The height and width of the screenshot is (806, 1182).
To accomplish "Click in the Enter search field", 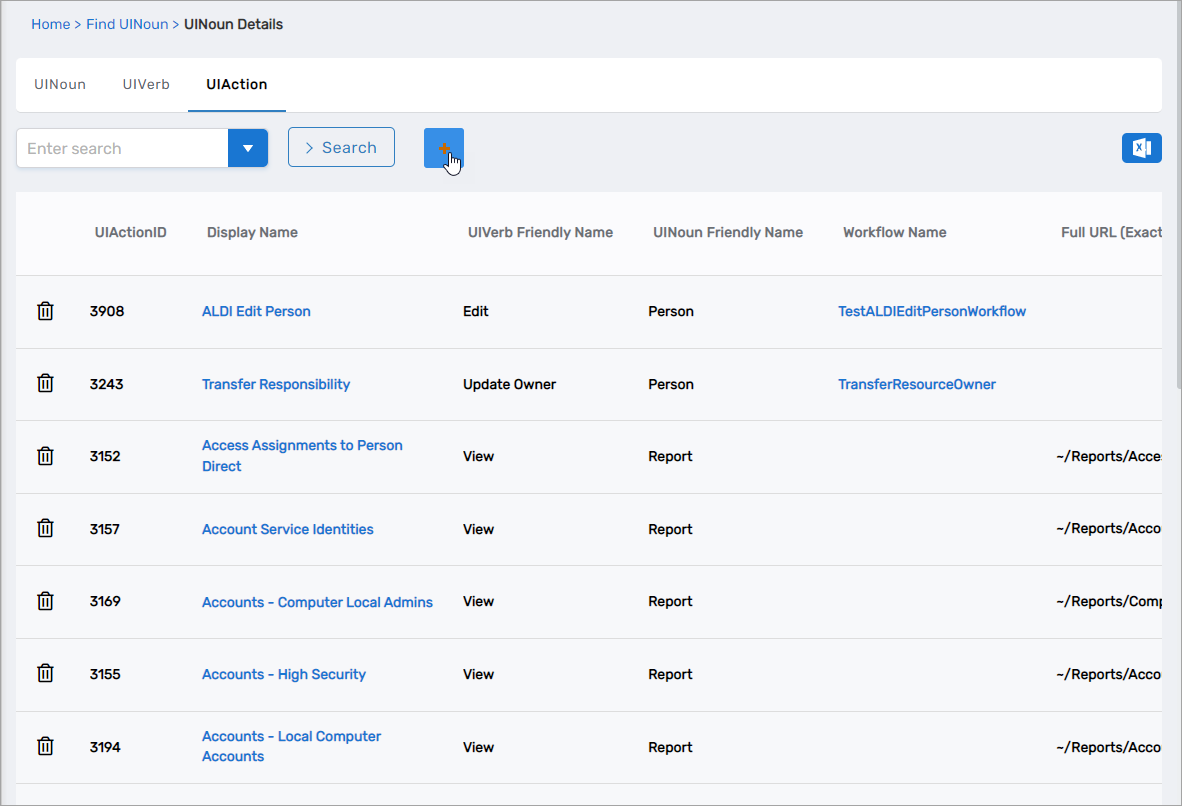I will click(x=122, y=148).
